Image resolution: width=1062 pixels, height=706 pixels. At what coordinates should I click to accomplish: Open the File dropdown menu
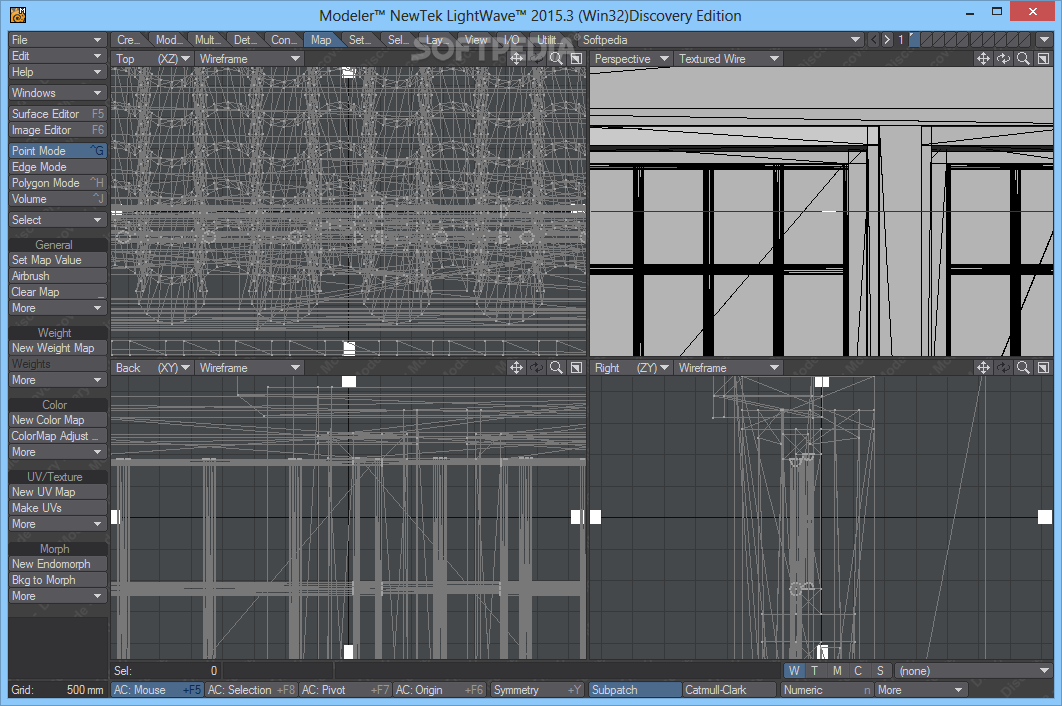[58, 40]
